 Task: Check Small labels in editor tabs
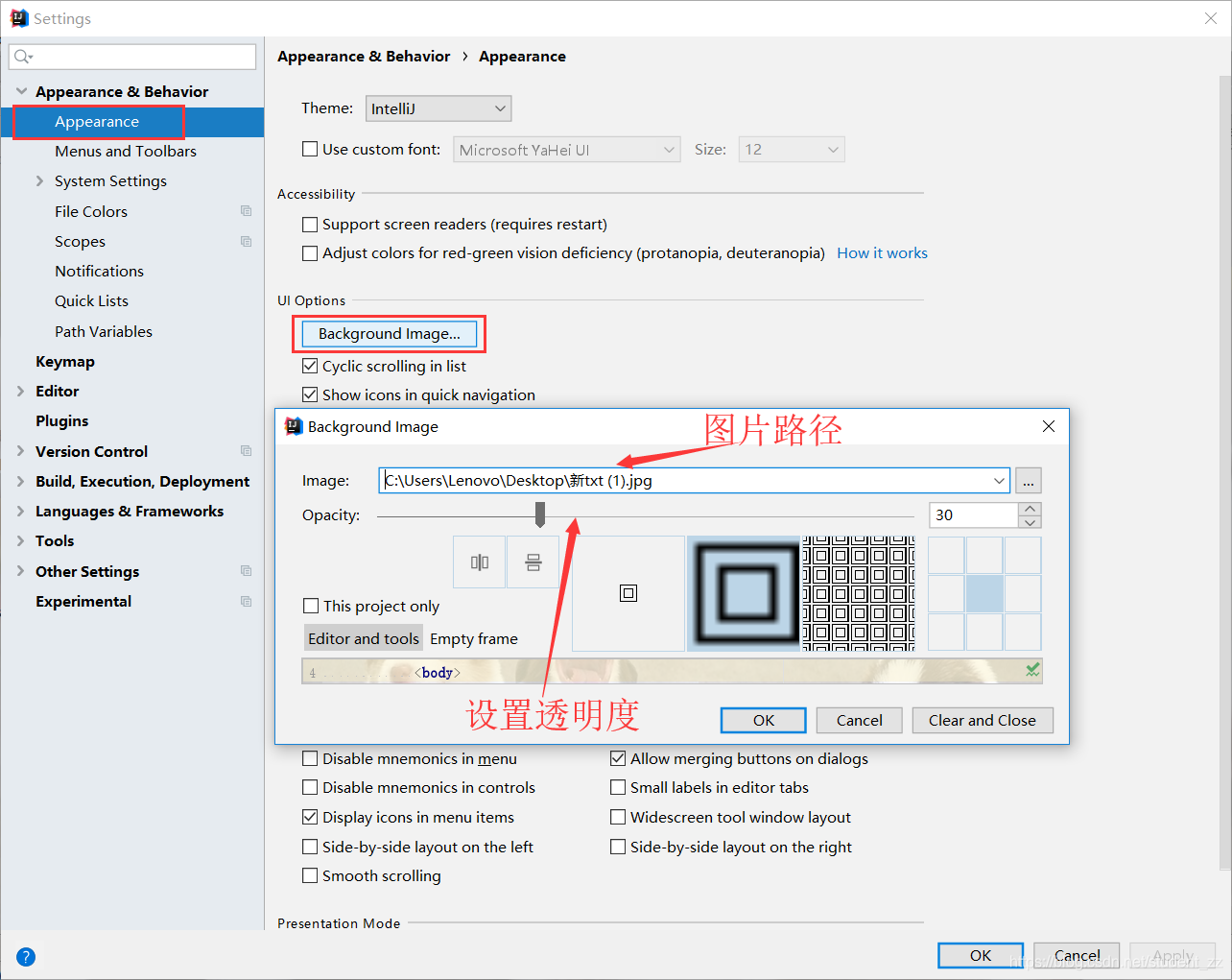618,787
